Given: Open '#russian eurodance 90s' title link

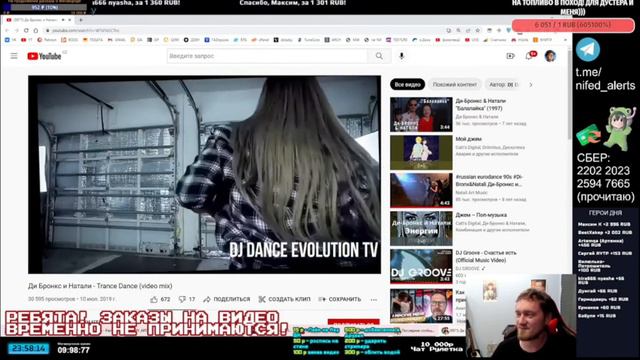Looking at the screenshot, I should coord(489,181).
